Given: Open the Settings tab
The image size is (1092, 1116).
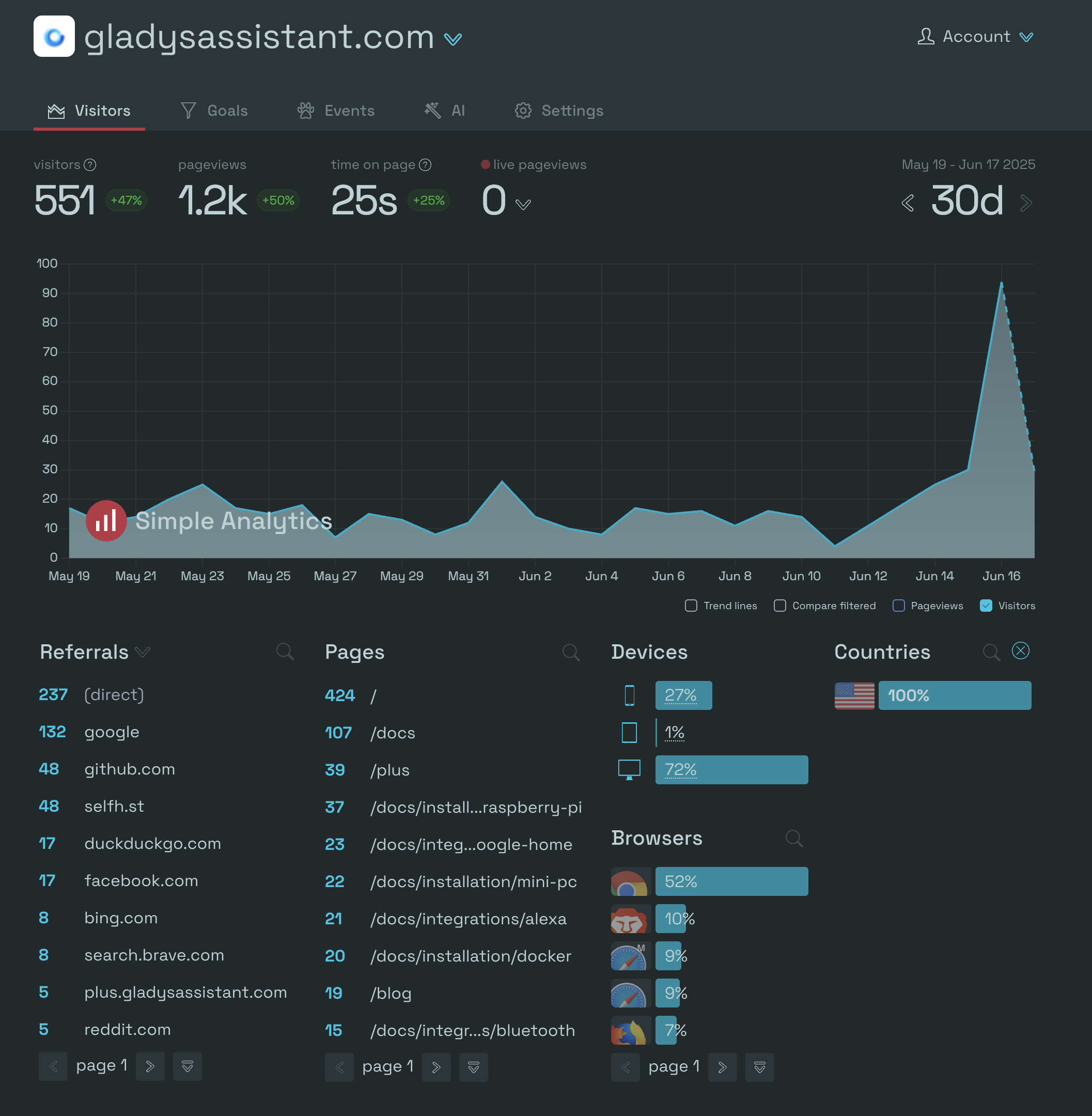Looking at the screenshot, I should (x=559, y=111).
